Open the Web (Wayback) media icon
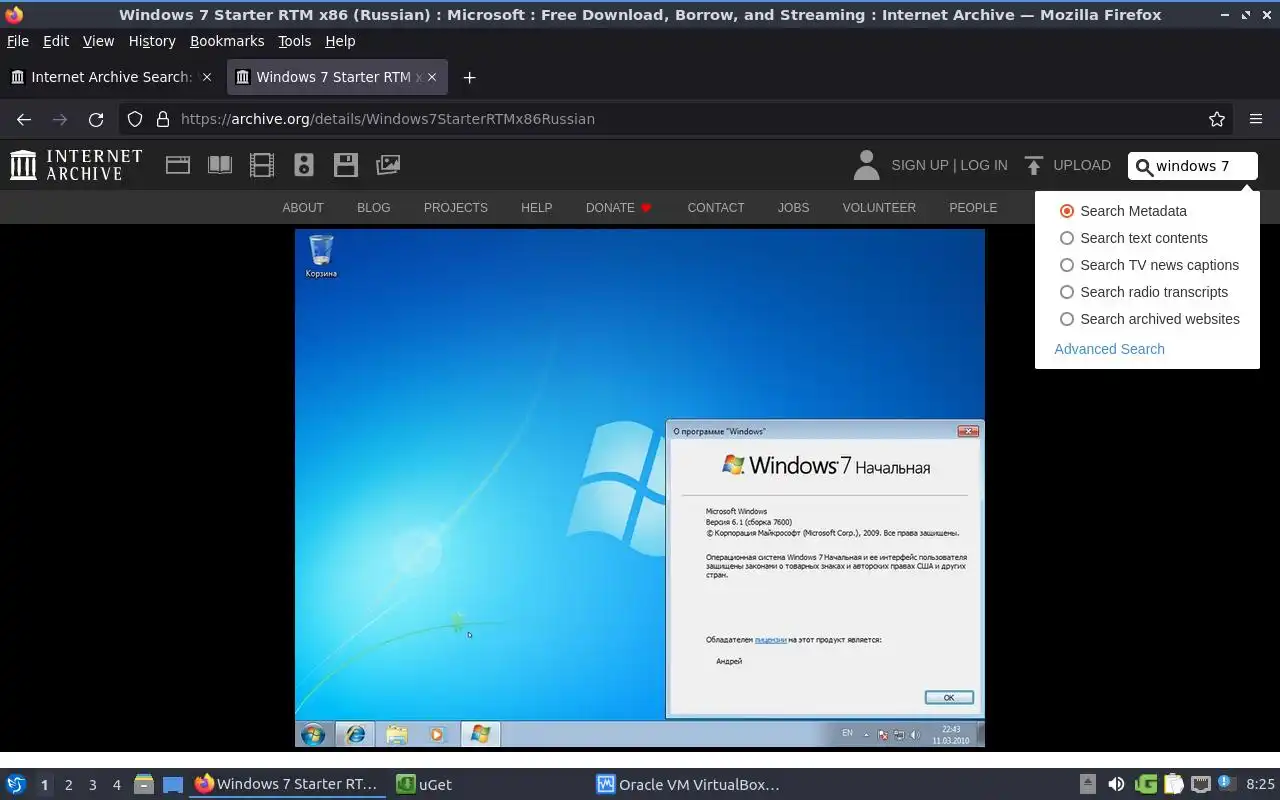The width and height of the screenshot is (1280, 800). (178, 165)
